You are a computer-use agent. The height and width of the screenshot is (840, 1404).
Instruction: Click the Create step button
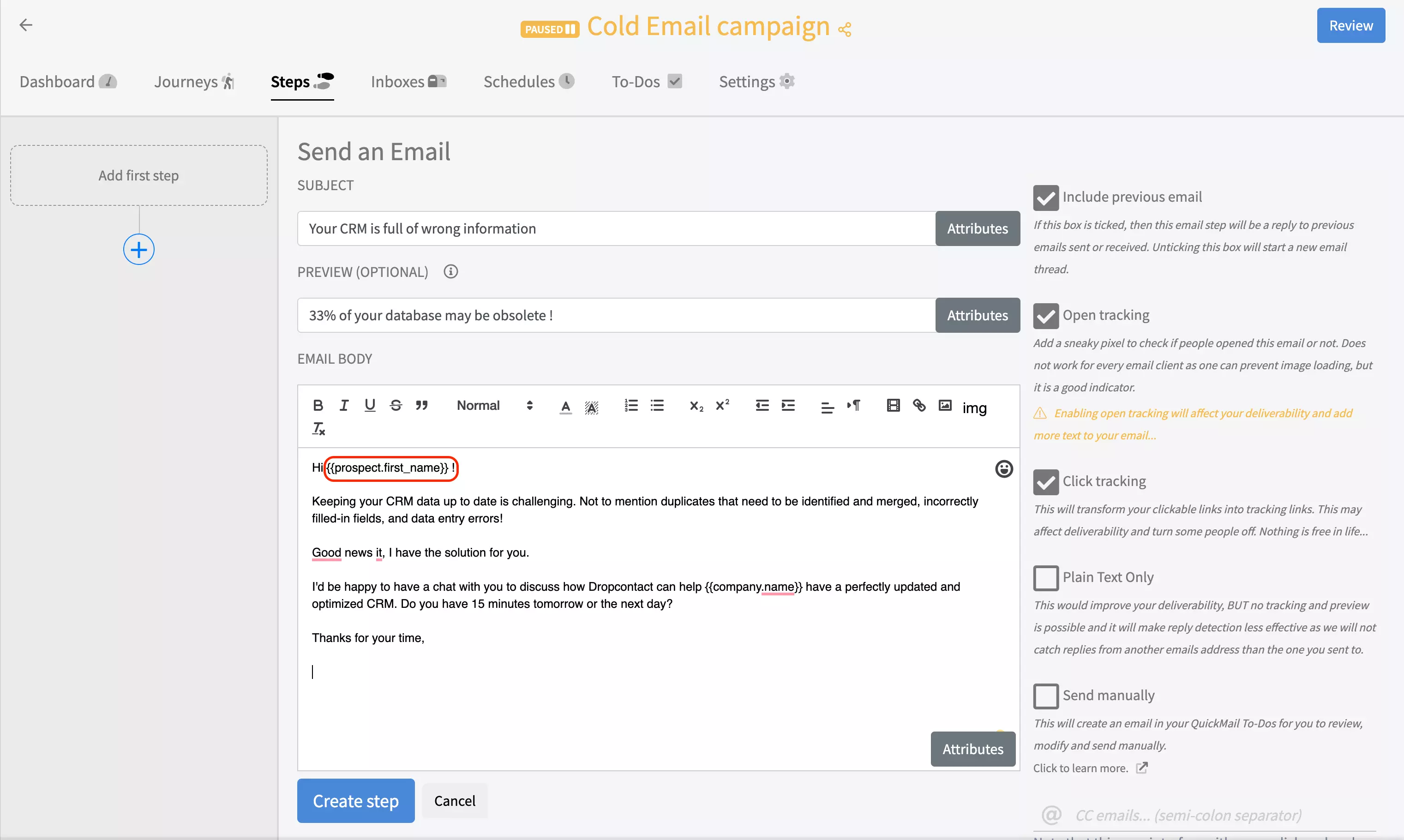355,800
